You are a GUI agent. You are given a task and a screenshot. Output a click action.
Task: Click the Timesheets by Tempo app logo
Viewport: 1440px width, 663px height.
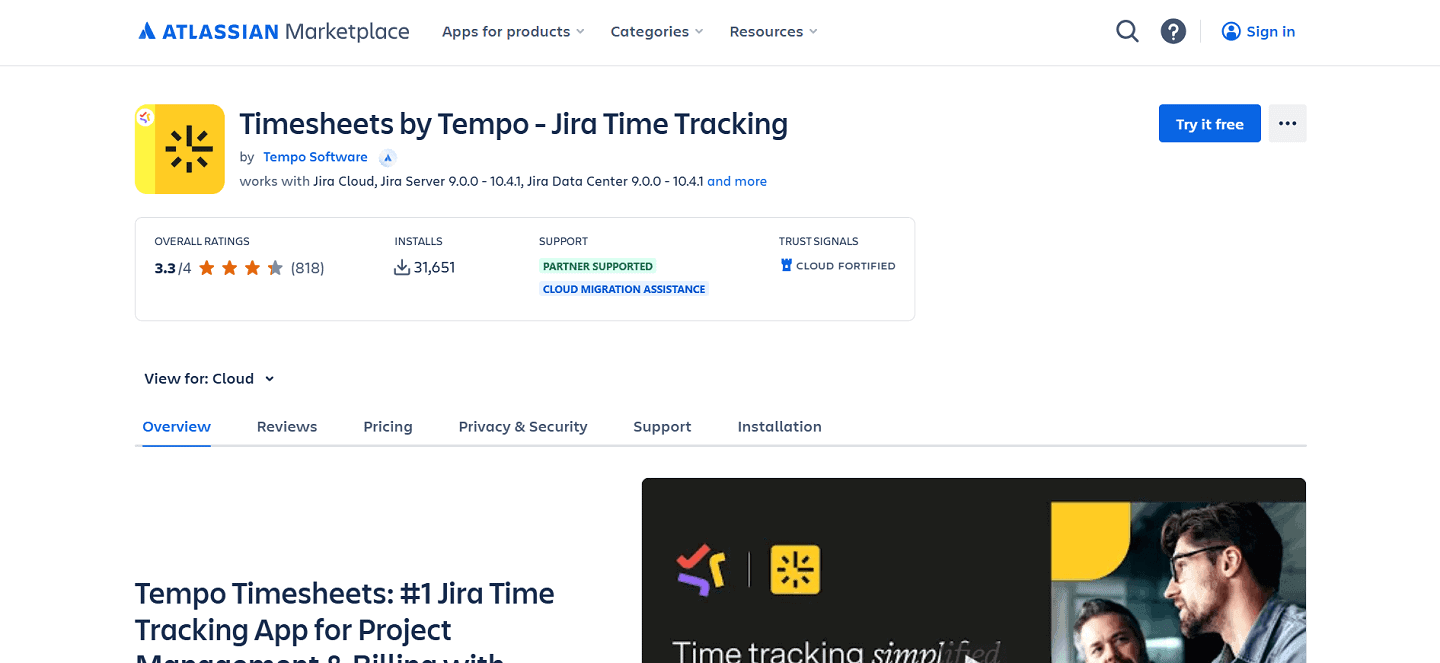(x=180, y=149)
